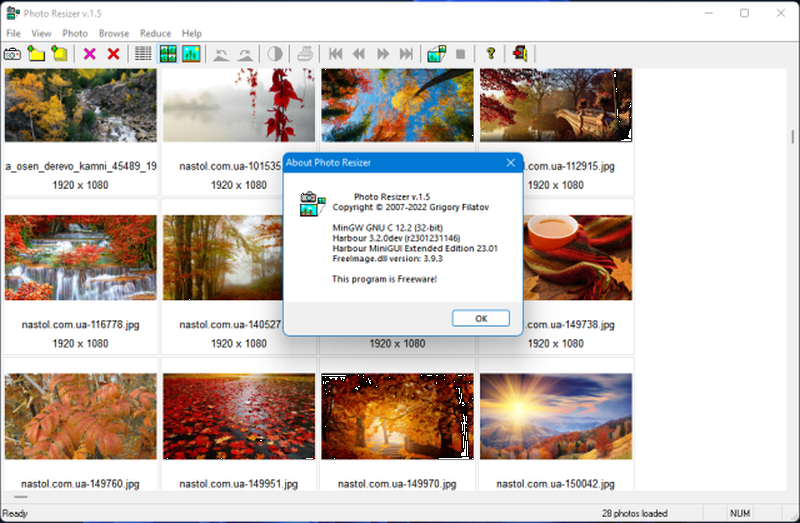The height and width of the screenshot is (523, 800).
Task: Click the yellow question mark help icon
Action: [x=490, y=53]
